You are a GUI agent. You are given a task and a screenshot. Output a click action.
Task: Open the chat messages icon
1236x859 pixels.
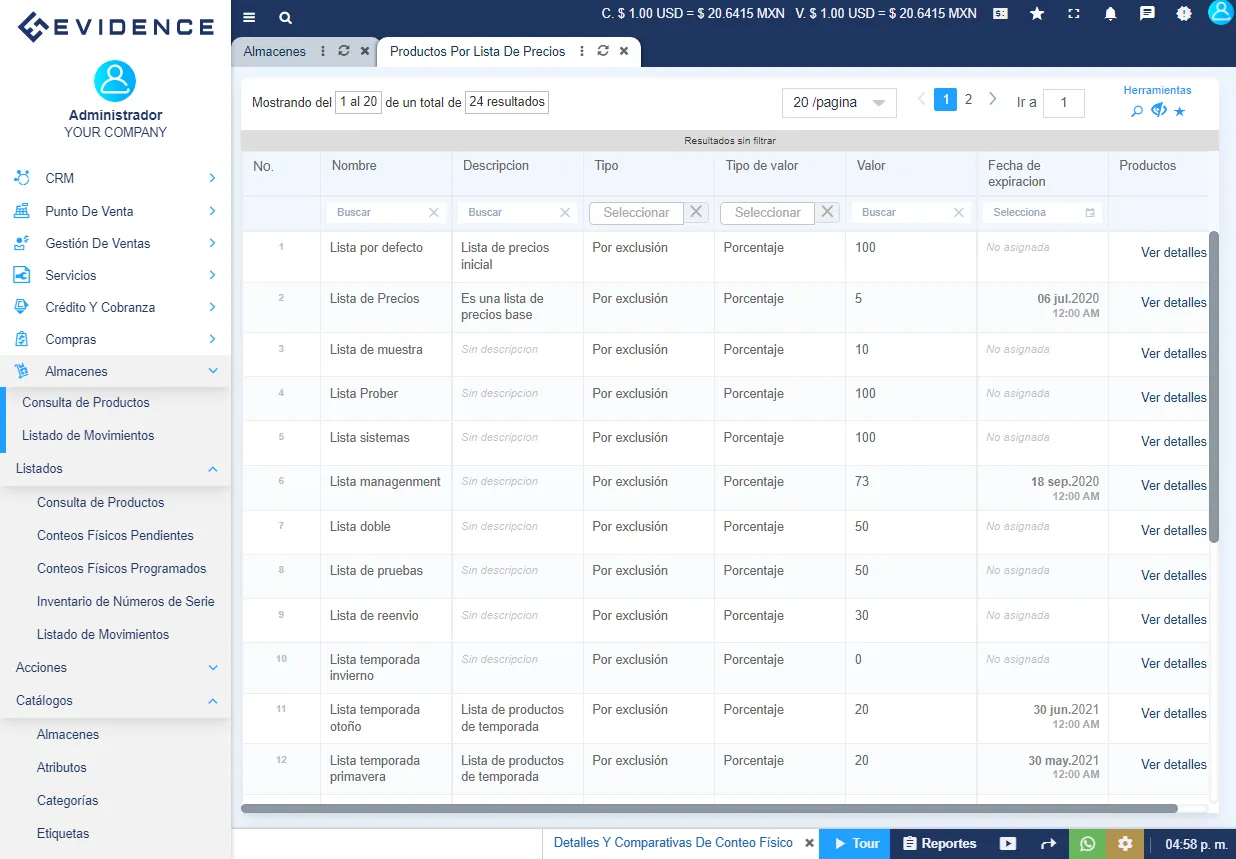(x=1147, y=14)
